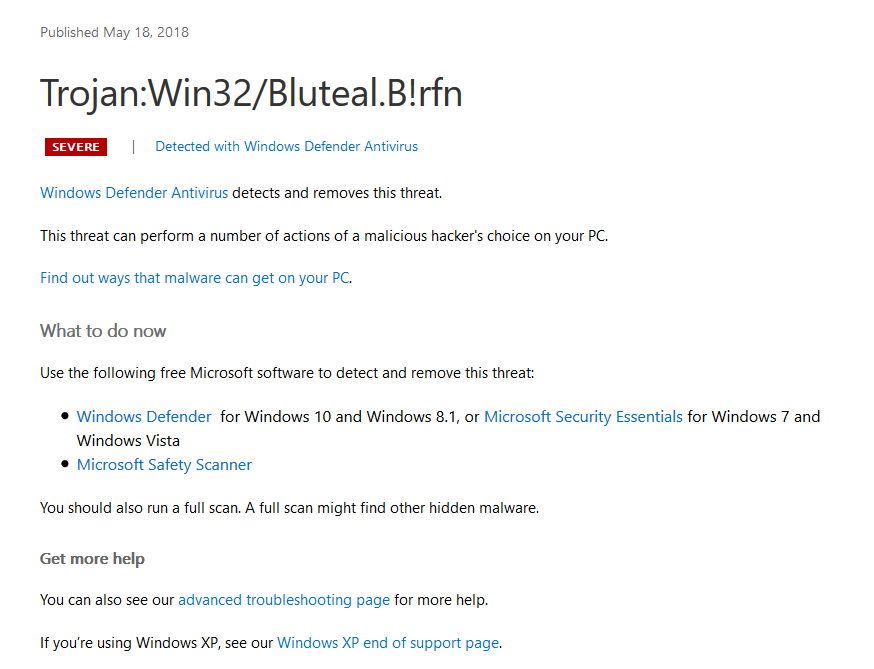The width and height of the screenshot is (874, 669).
Task: Open the 'Detected with Windows Defender Antivirus' link
Action: tap(286, 147)
